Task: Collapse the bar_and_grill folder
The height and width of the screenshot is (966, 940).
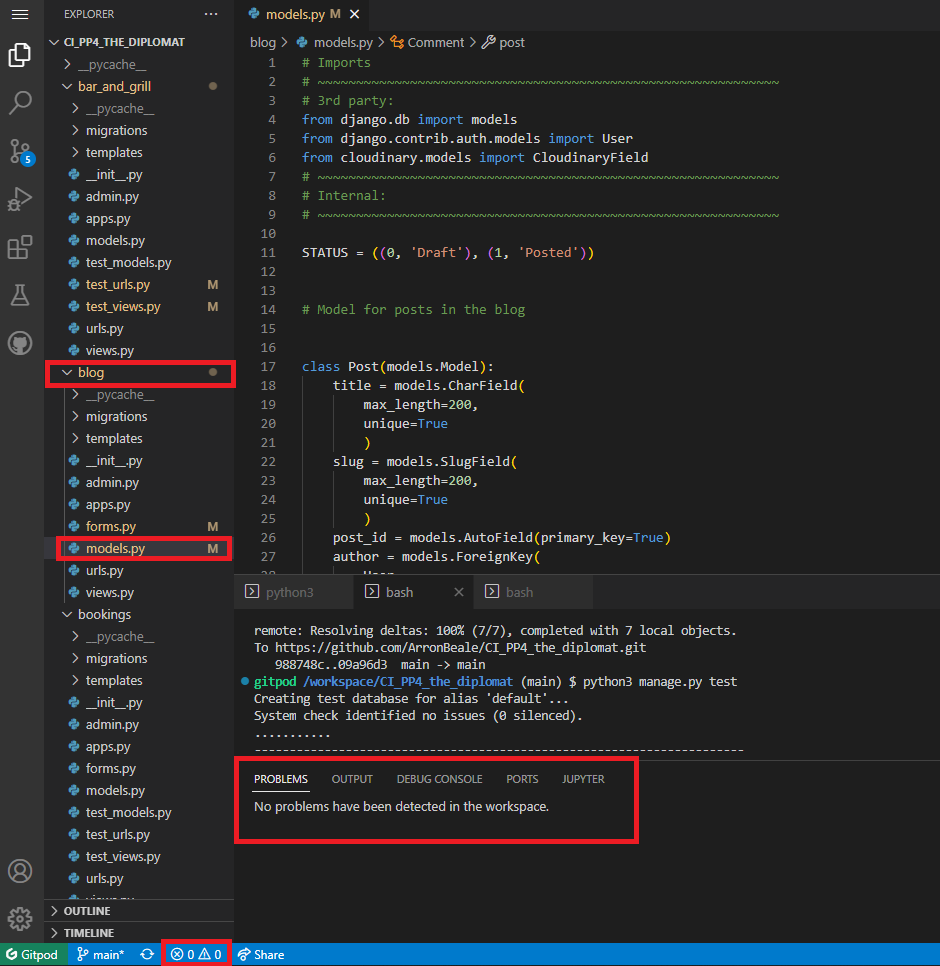Action: pos(139,86)
